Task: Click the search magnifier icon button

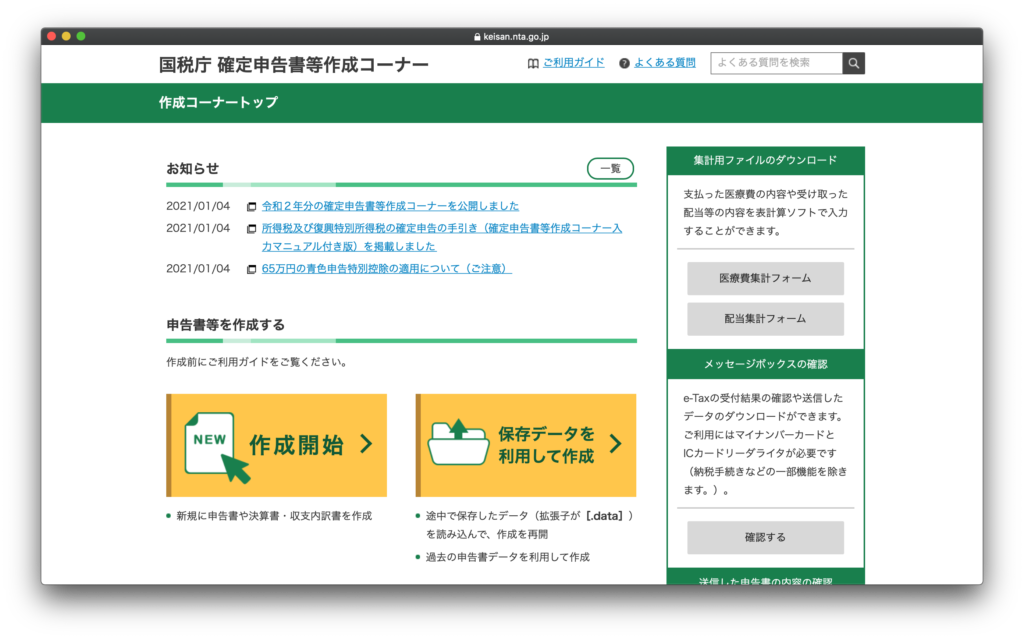Action: click(853, 63)
